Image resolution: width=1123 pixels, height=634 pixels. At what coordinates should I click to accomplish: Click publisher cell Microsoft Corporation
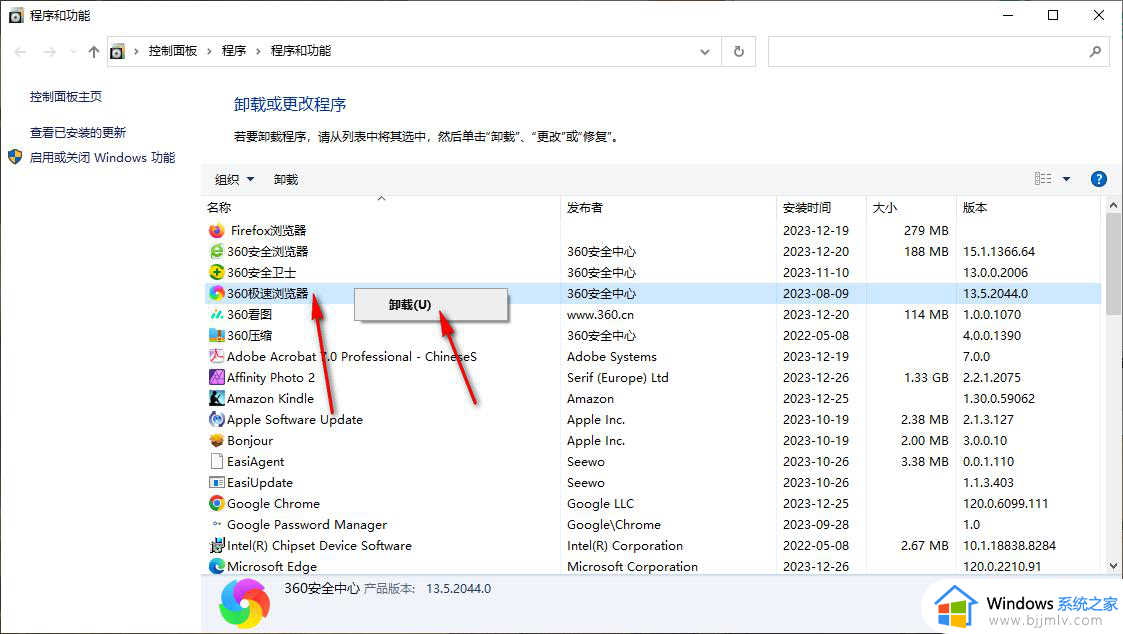pos(632,567)
